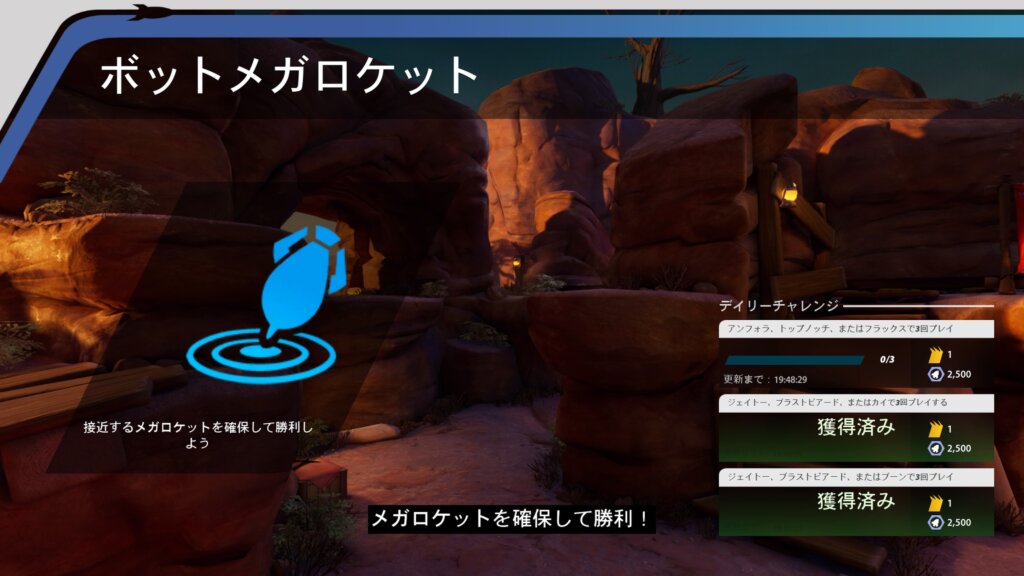Viewport: 1024px width, 576px height.
Task: Click the ジェイトー…ブーンで3回プレイ challenge header
Action: point(856,477)
